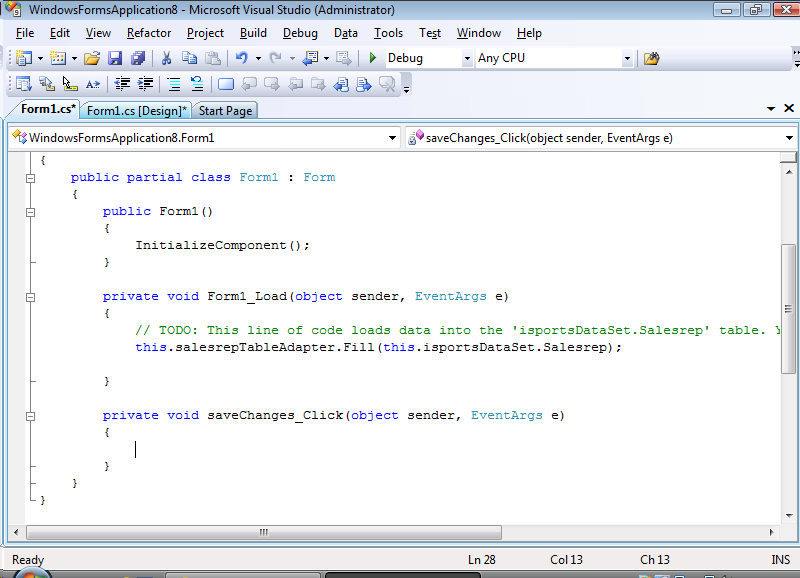Click the Undo arrow icon
Image resolution: width=800 pixels, height=578 pixels.
(241, 58)
